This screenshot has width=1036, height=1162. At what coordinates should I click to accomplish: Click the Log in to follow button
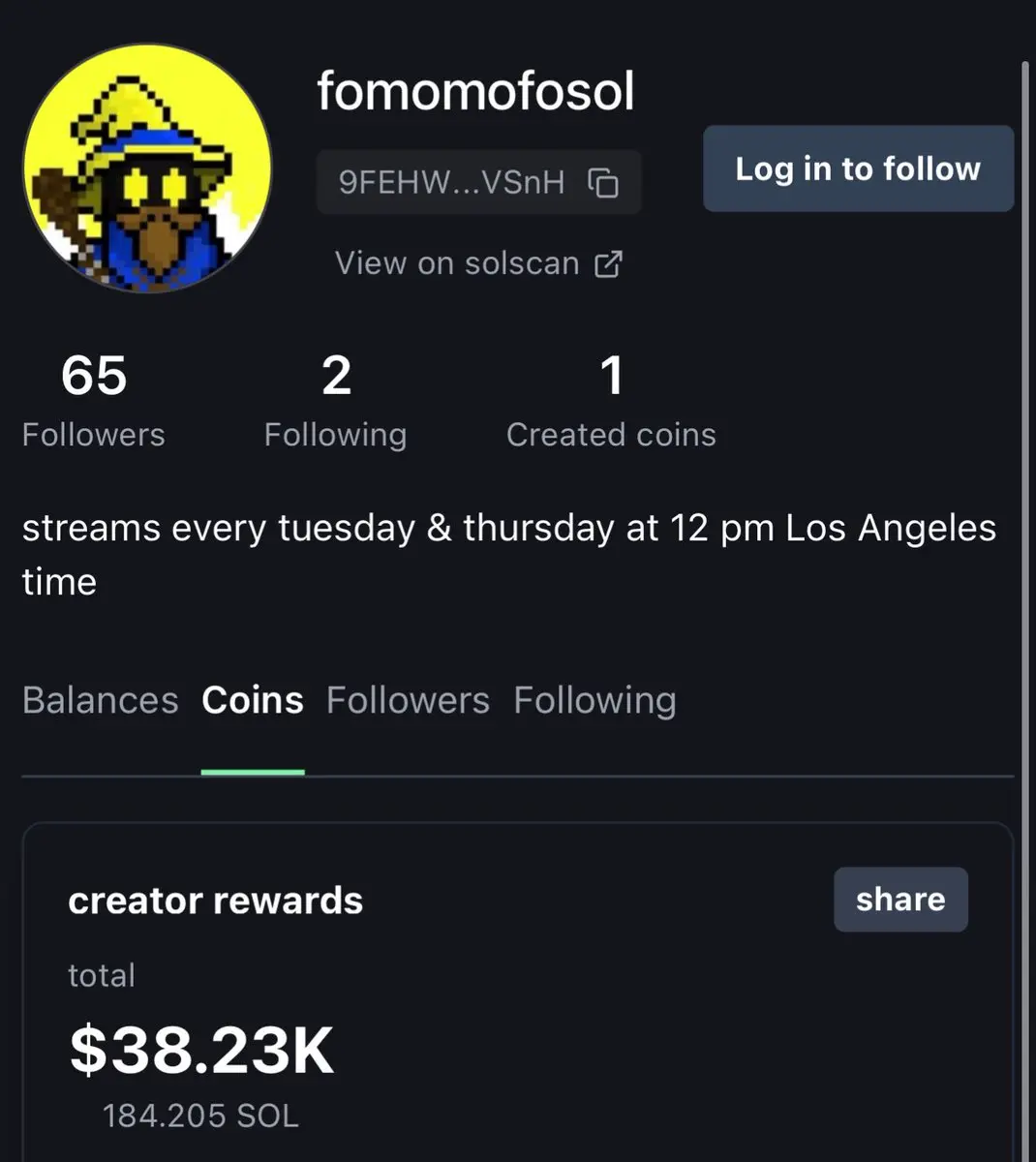858,168
